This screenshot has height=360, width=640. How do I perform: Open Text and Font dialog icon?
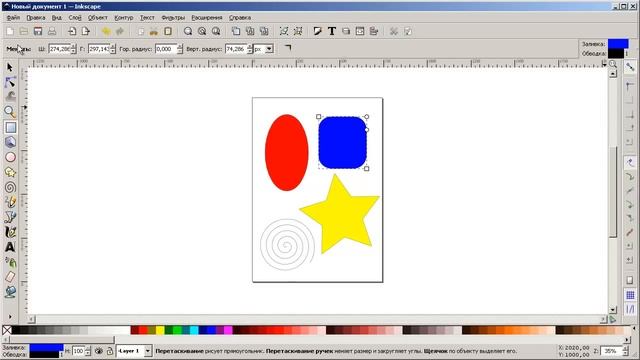click(332, 31)
